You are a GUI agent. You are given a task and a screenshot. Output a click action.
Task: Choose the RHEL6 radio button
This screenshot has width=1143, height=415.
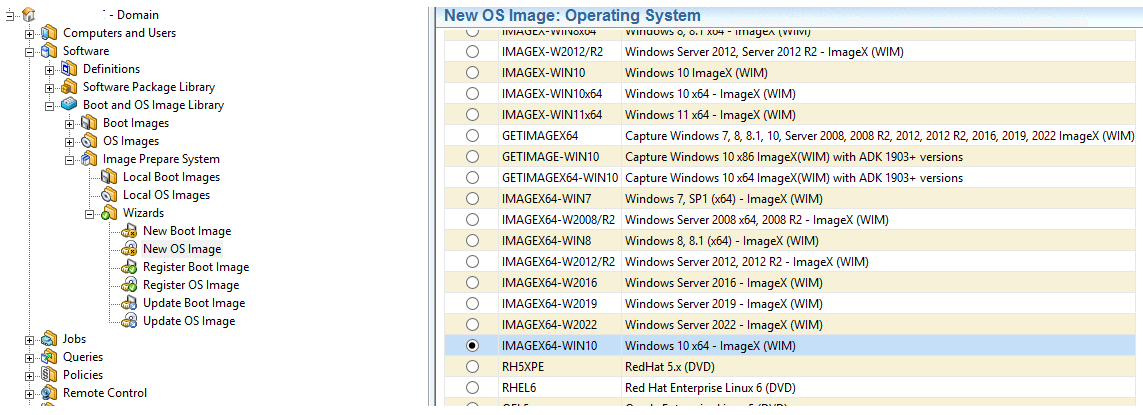point(472,387)
